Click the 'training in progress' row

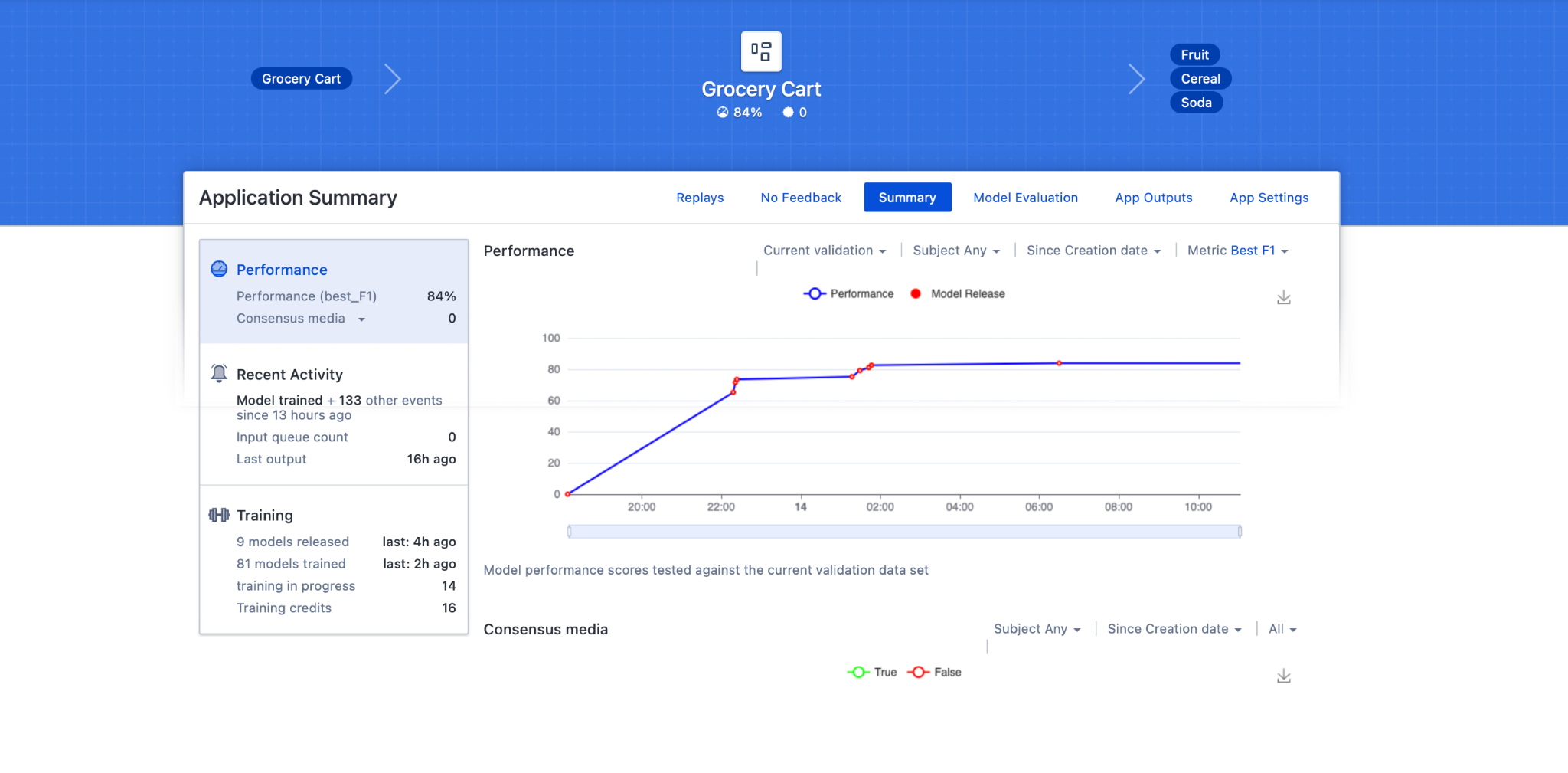346,586
